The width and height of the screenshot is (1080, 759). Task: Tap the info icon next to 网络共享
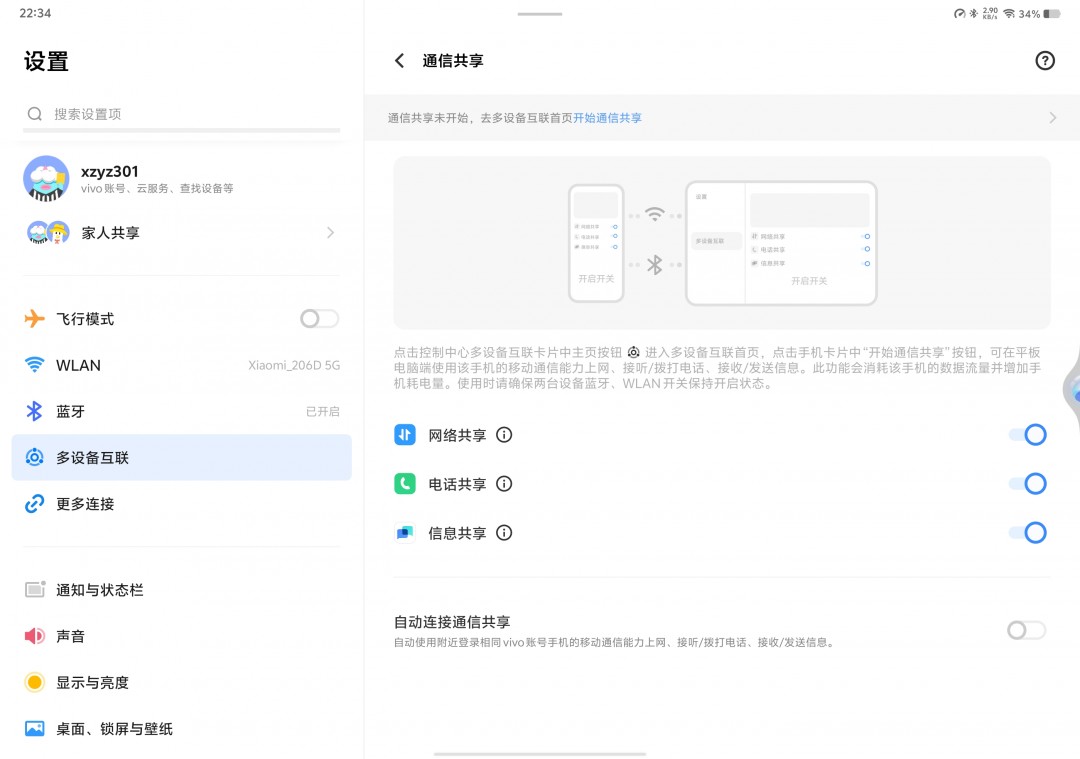click(504, 435)
